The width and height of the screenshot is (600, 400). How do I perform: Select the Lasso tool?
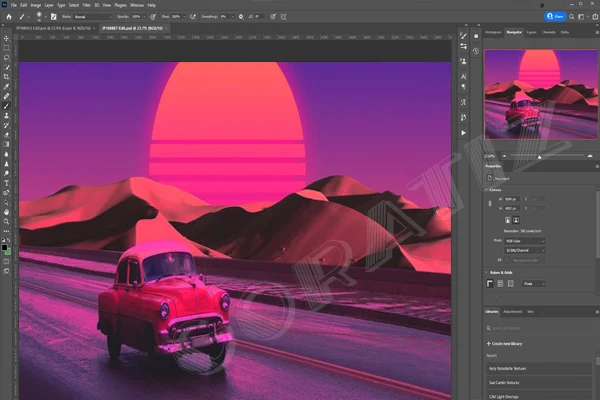[x=6, y=57]
